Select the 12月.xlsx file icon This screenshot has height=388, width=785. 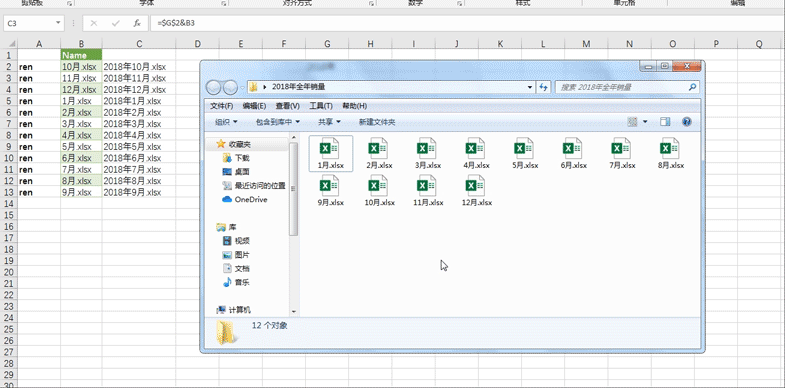coord(476,186)
